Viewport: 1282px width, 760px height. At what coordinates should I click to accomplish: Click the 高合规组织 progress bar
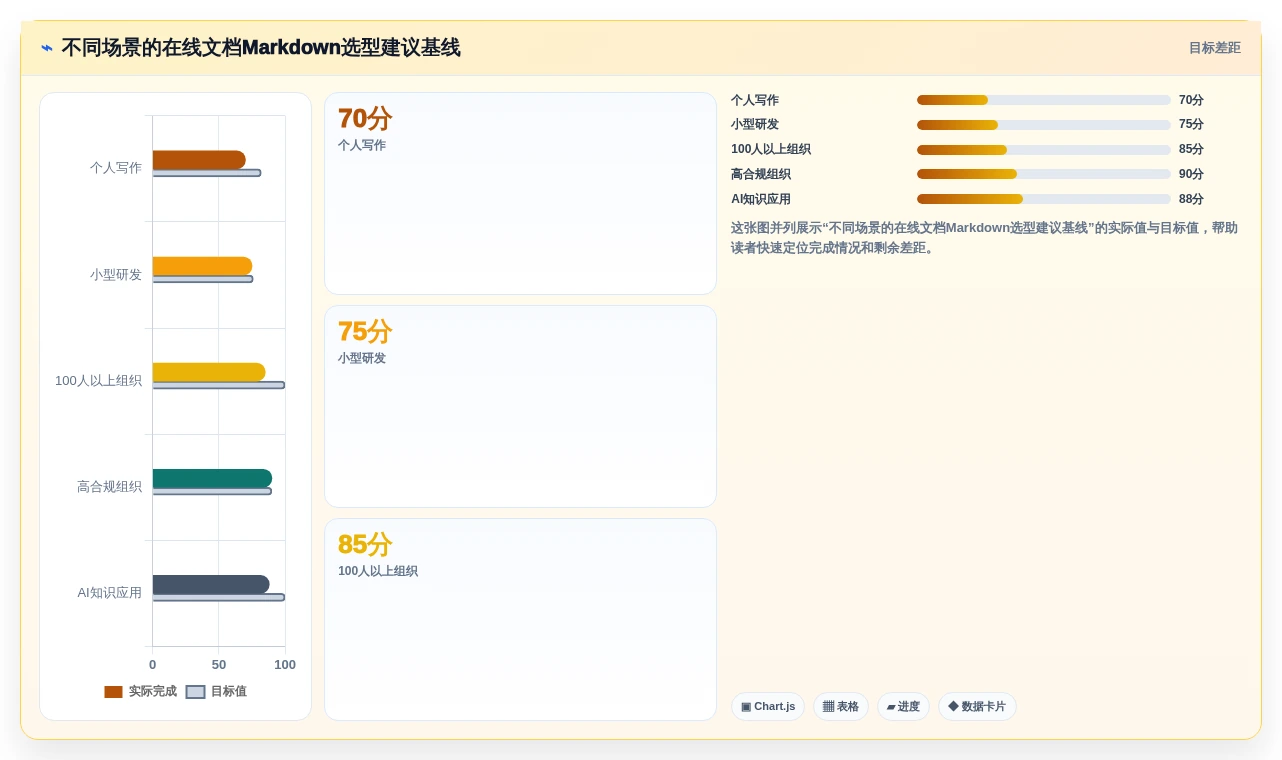tap(1043, 174)
